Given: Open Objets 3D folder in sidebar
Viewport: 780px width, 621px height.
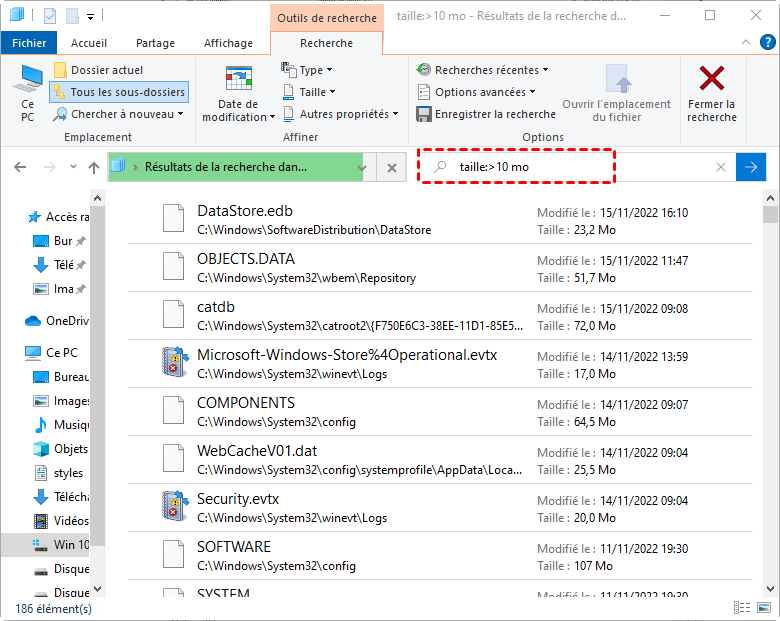Looking at the screenshot, I should [61, 449].
